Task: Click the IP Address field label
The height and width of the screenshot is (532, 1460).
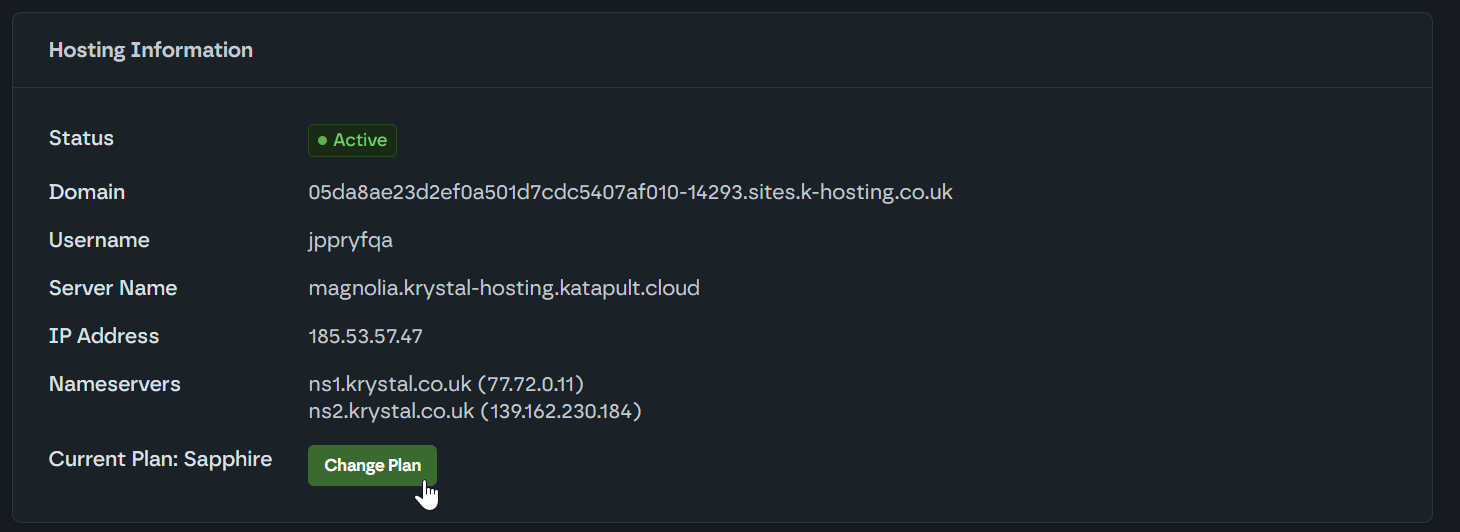Action: pyautogui.click(x=104, y=336)
